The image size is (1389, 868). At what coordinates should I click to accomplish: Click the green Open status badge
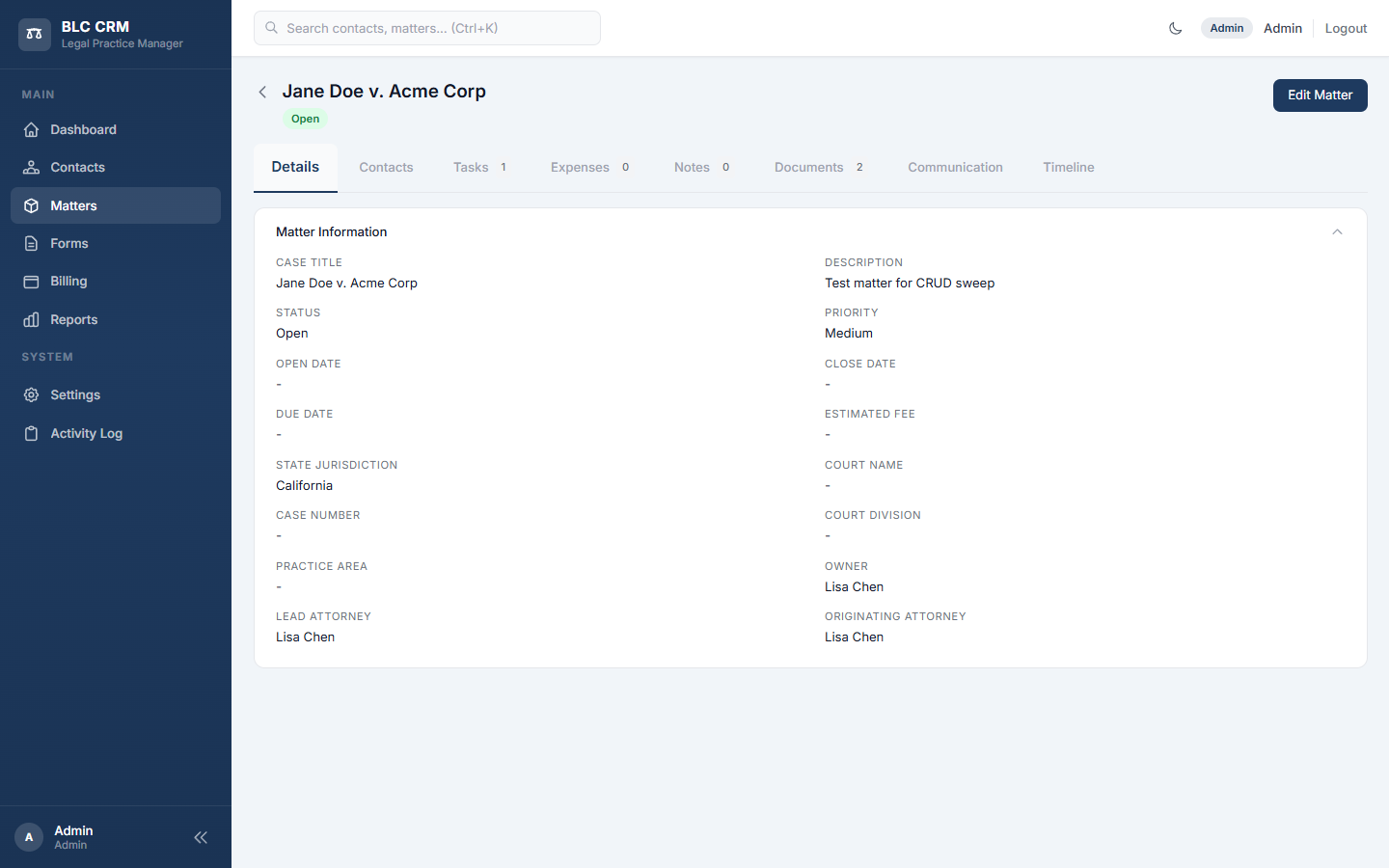306,119
